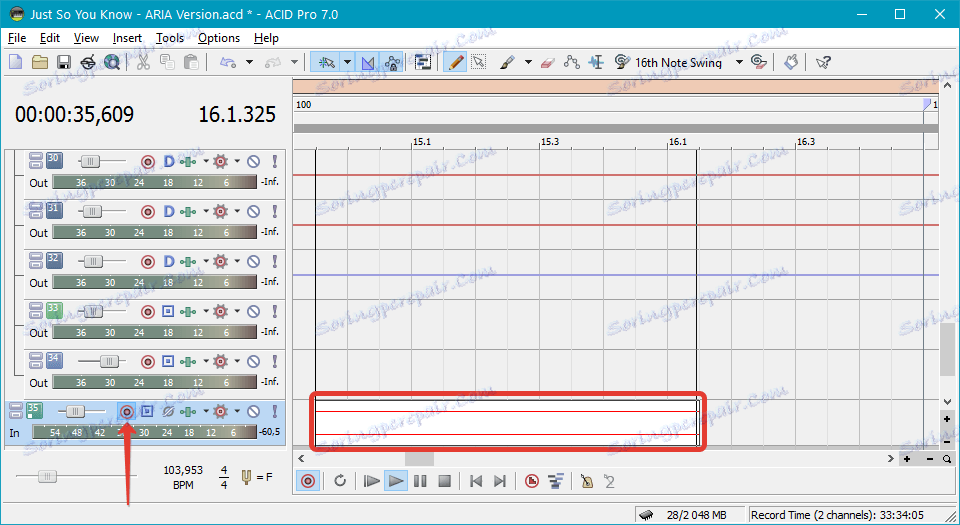Click the timeline zoom magnifier icon

(x=947, y=459)
